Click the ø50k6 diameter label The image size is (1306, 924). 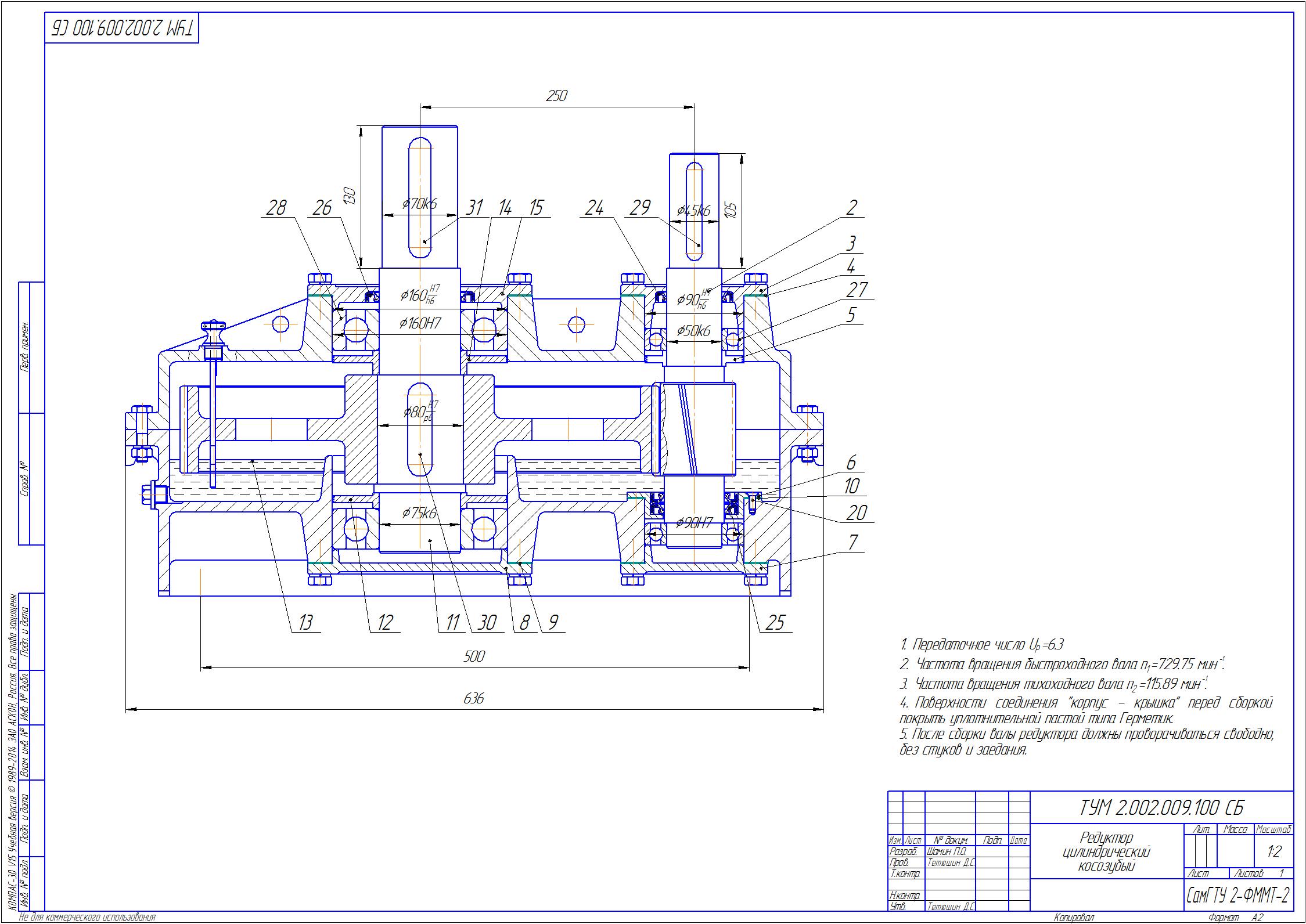click(694, 331)
